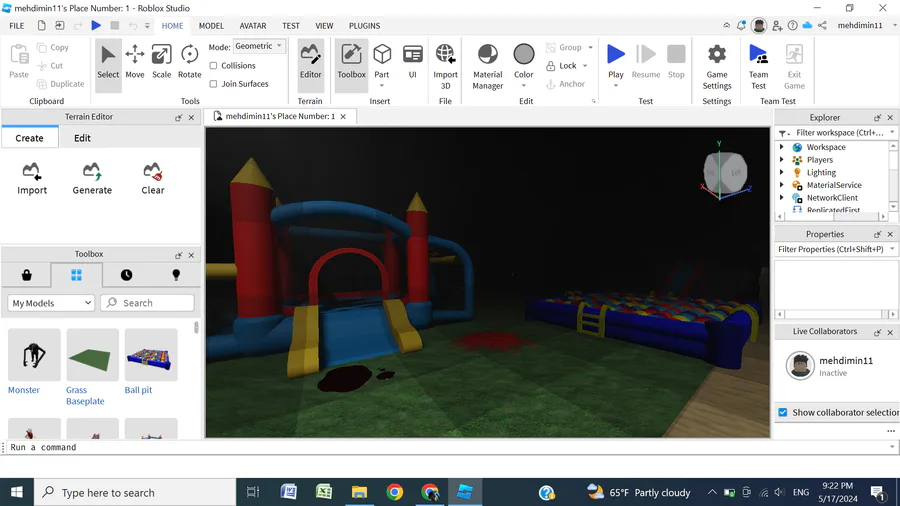Pick the Rotate tool
Image resolution: width=900 pixels, height=506 pixels.
[x=189, y=62]
